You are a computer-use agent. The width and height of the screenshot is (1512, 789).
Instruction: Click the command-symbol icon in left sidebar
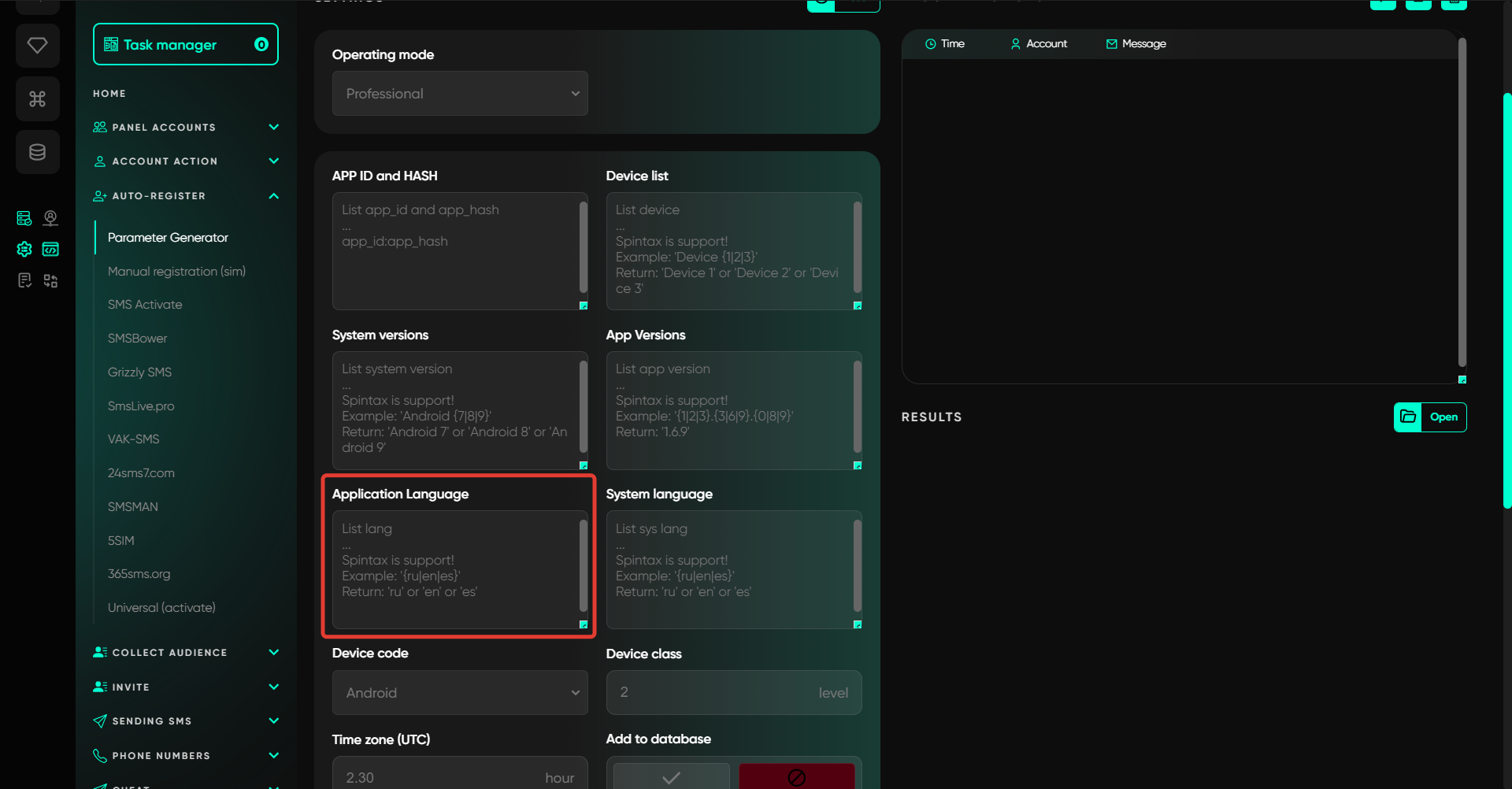37,99
